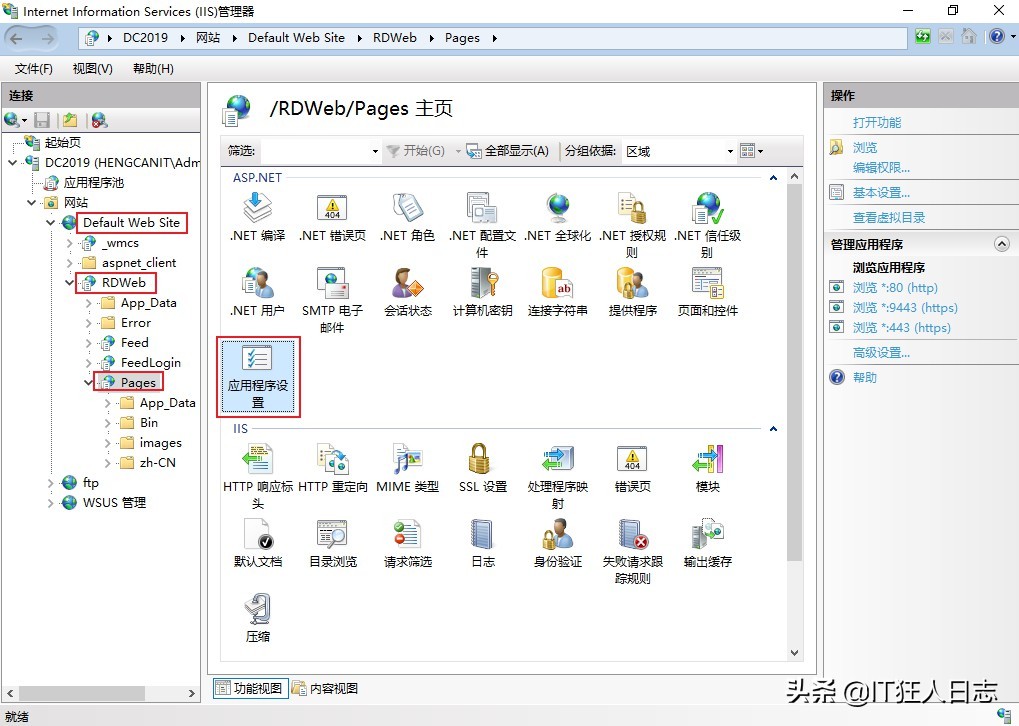Click the 打开功能 action link

(877, 123)
